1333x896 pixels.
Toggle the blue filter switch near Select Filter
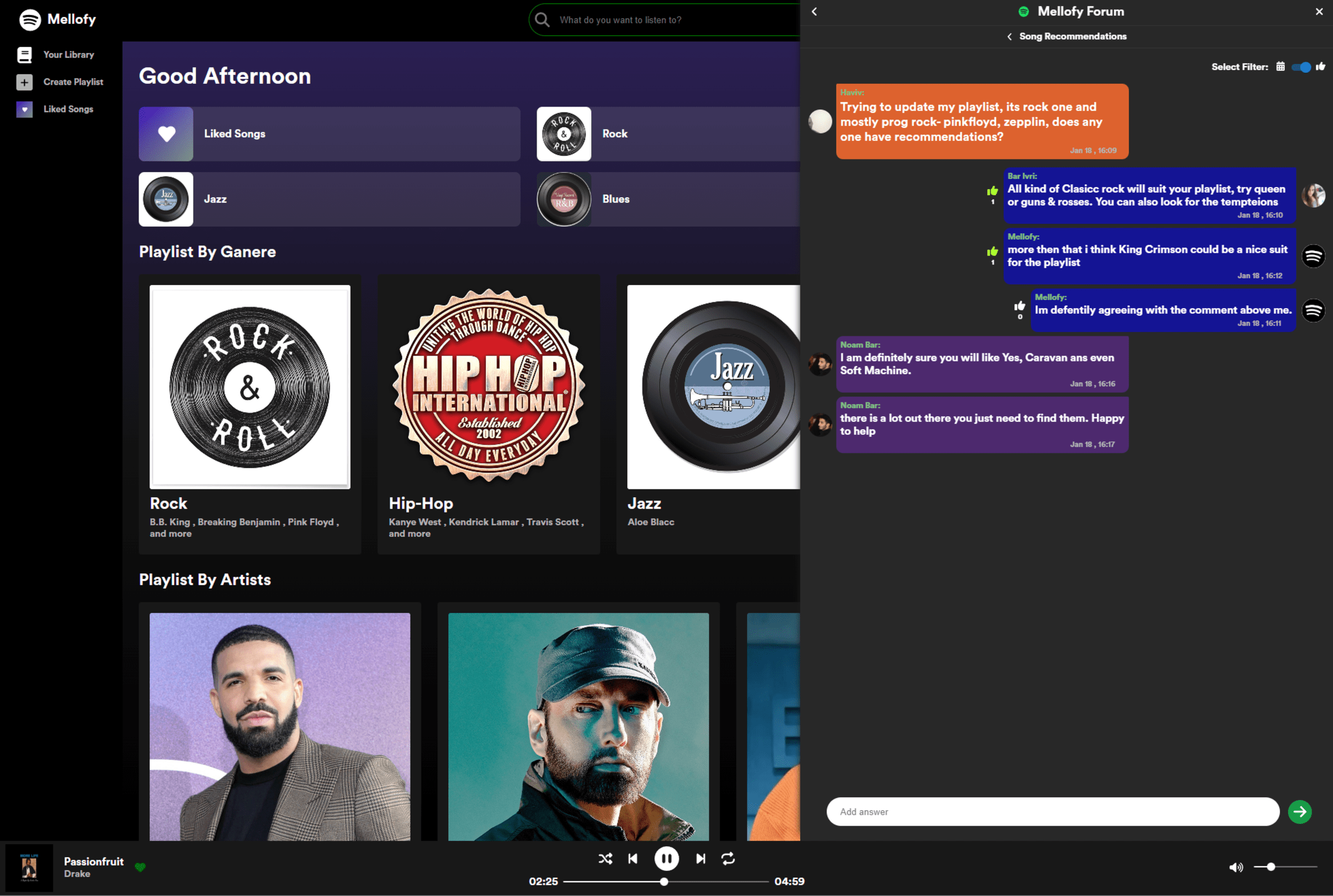(x=1302, y=67)
